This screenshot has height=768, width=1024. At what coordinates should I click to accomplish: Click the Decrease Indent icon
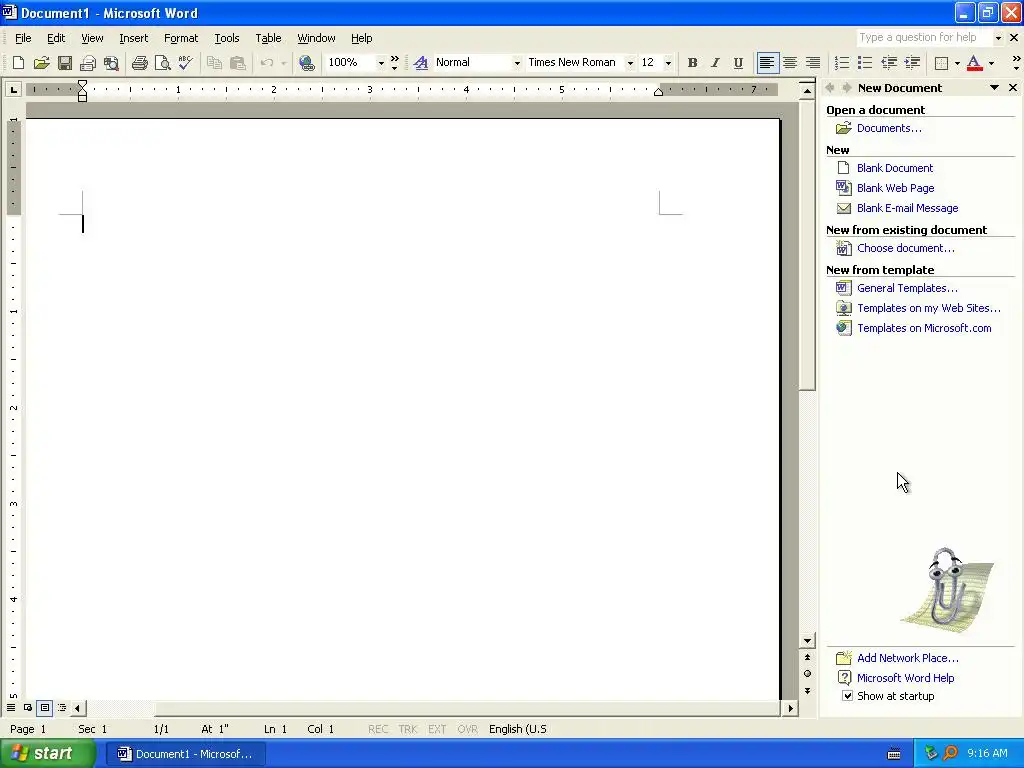pos(889,63)
